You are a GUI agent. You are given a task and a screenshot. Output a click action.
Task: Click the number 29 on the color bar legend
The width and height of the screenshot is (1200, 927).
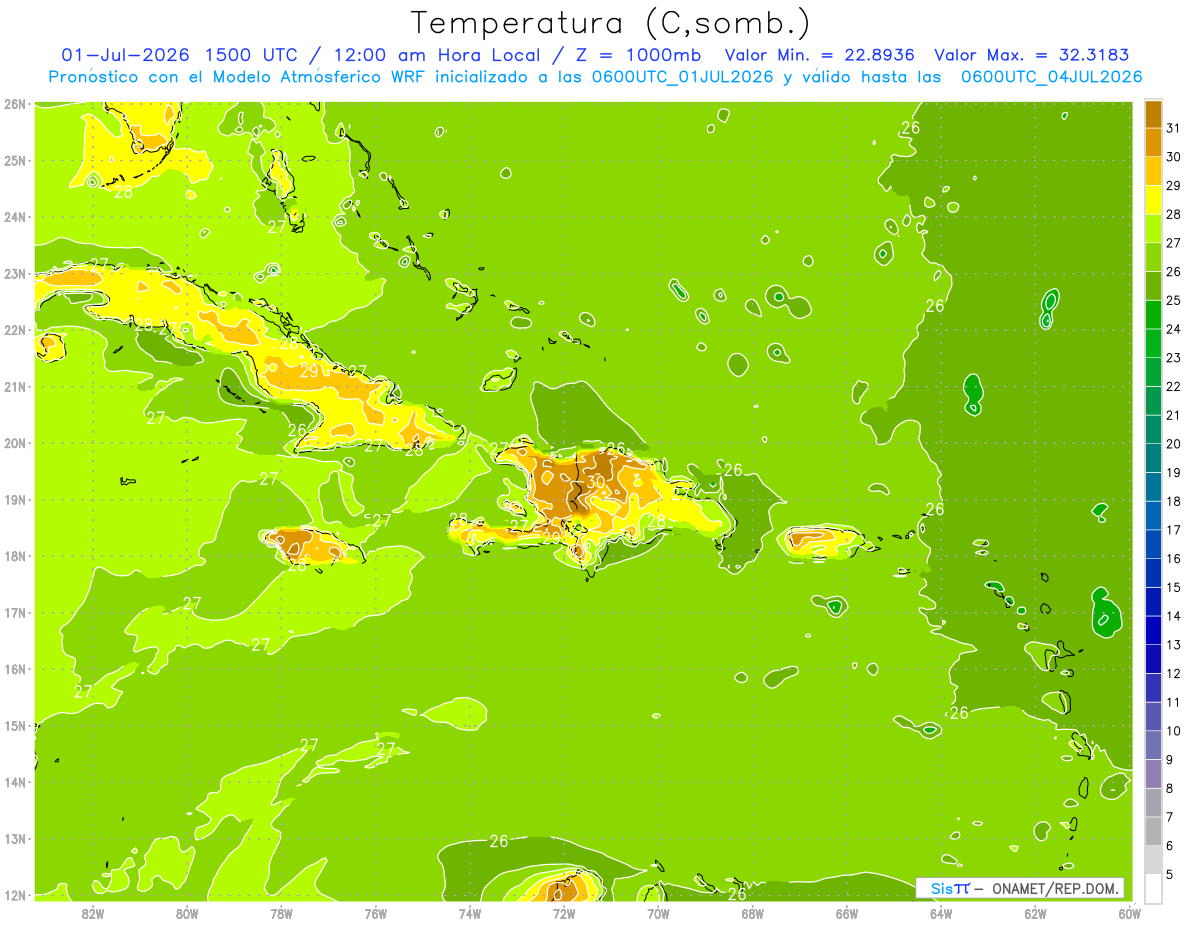tap(1173, 186)
